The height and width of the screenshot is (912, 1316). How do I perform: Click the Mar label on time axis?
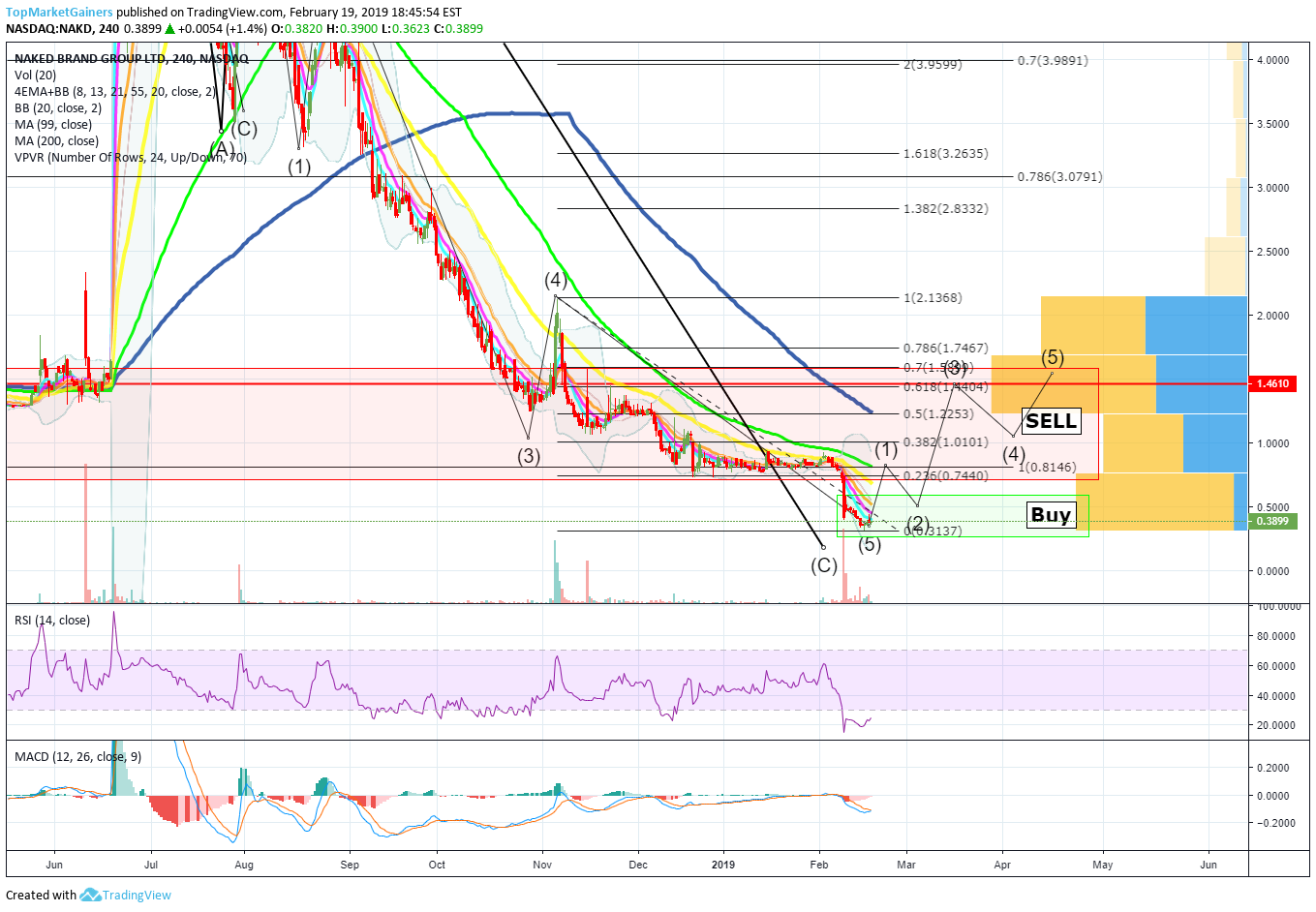[905, 865]
